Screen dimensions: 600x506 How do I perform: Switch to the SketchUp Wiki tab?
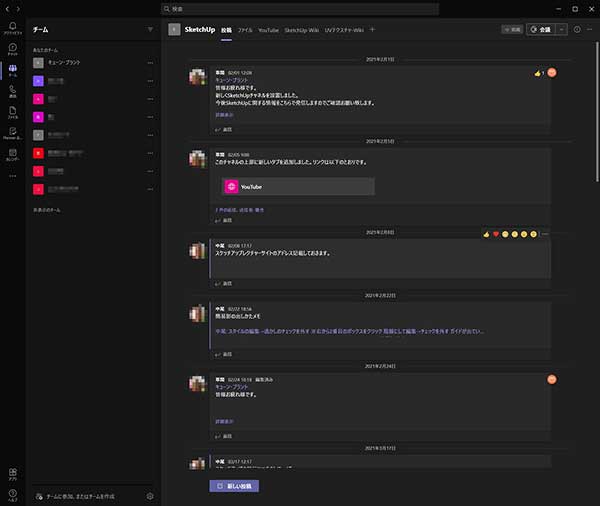tap(302, 30)
